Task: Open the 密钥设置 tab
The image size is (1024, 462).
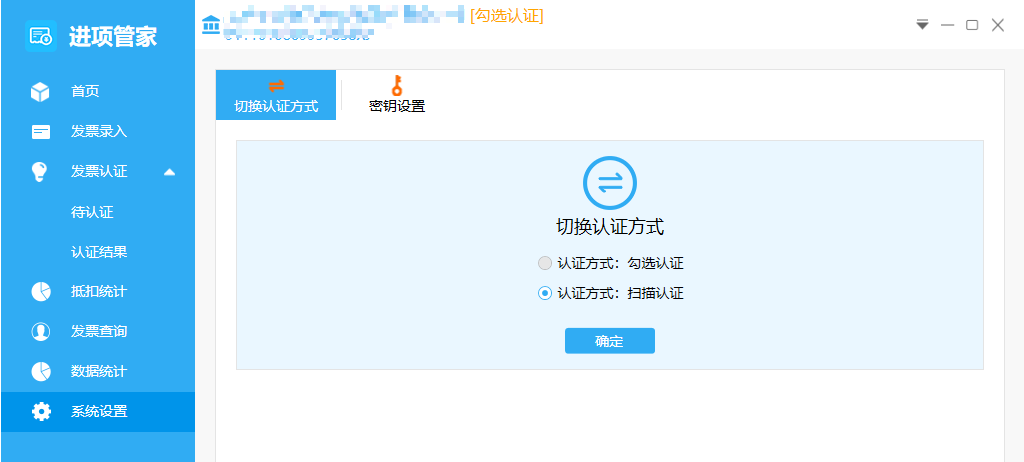Action: 397,95
